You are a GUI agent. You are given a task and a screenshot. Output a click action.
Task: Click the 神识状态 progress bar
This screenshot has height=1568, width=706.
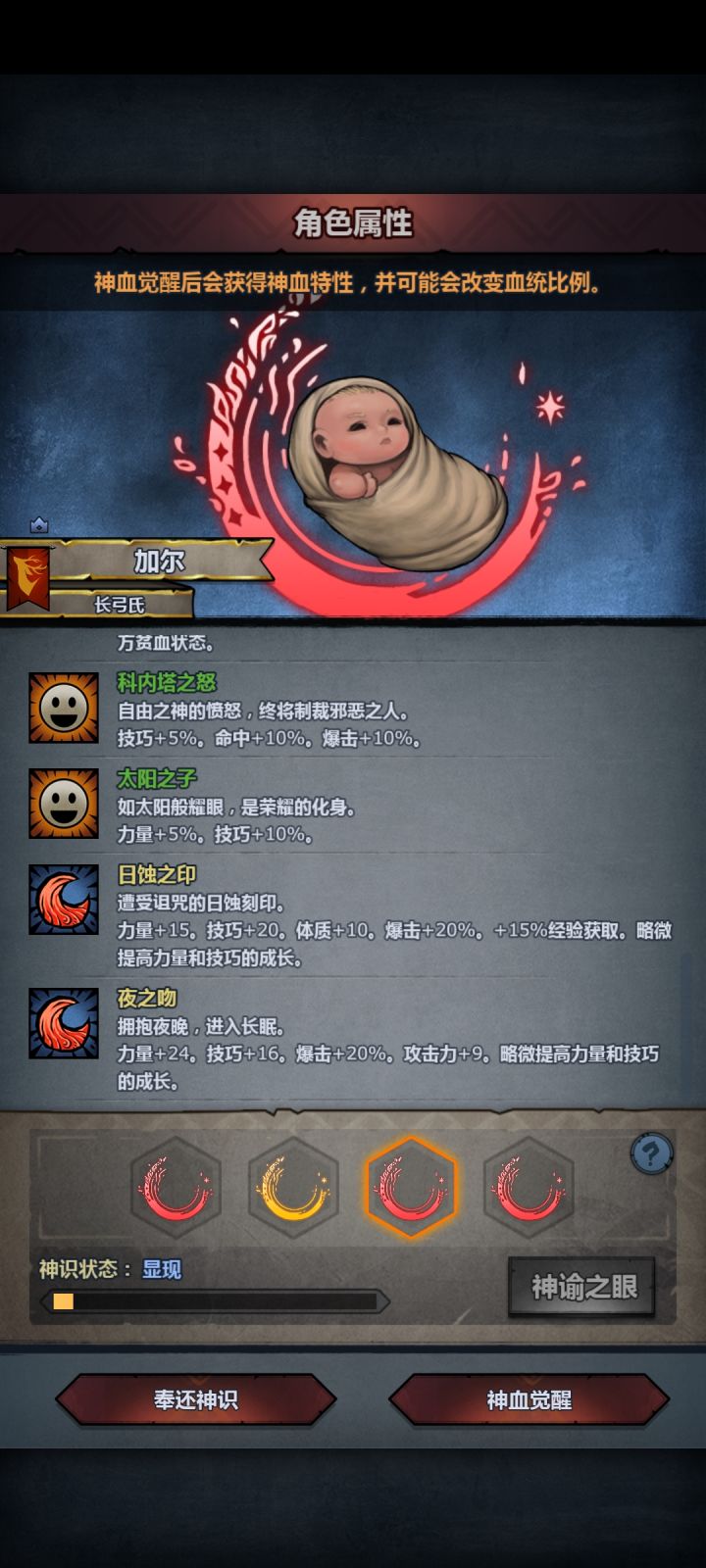pos(214,1301)
